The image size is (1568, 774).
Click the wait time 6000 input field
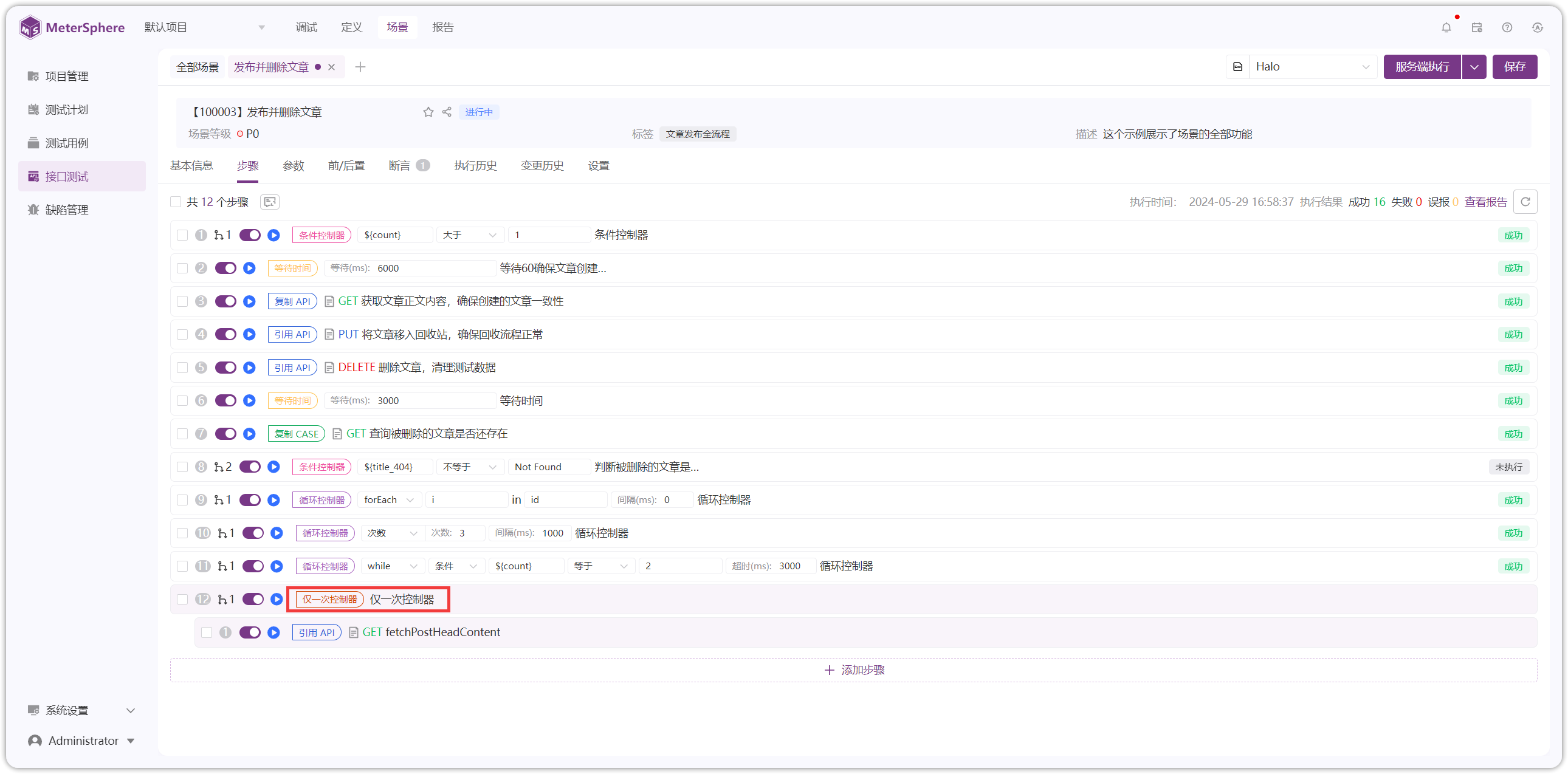(410, 269)
